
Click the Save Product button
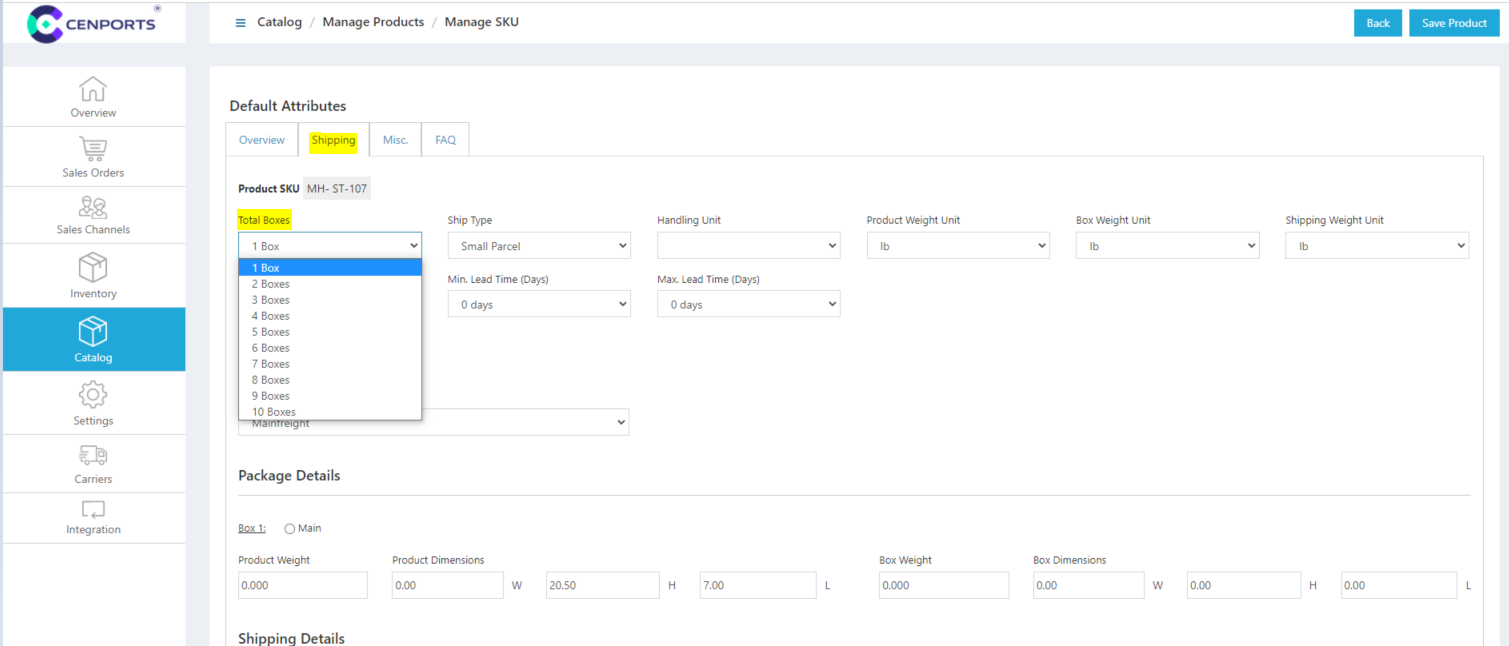1454,23
